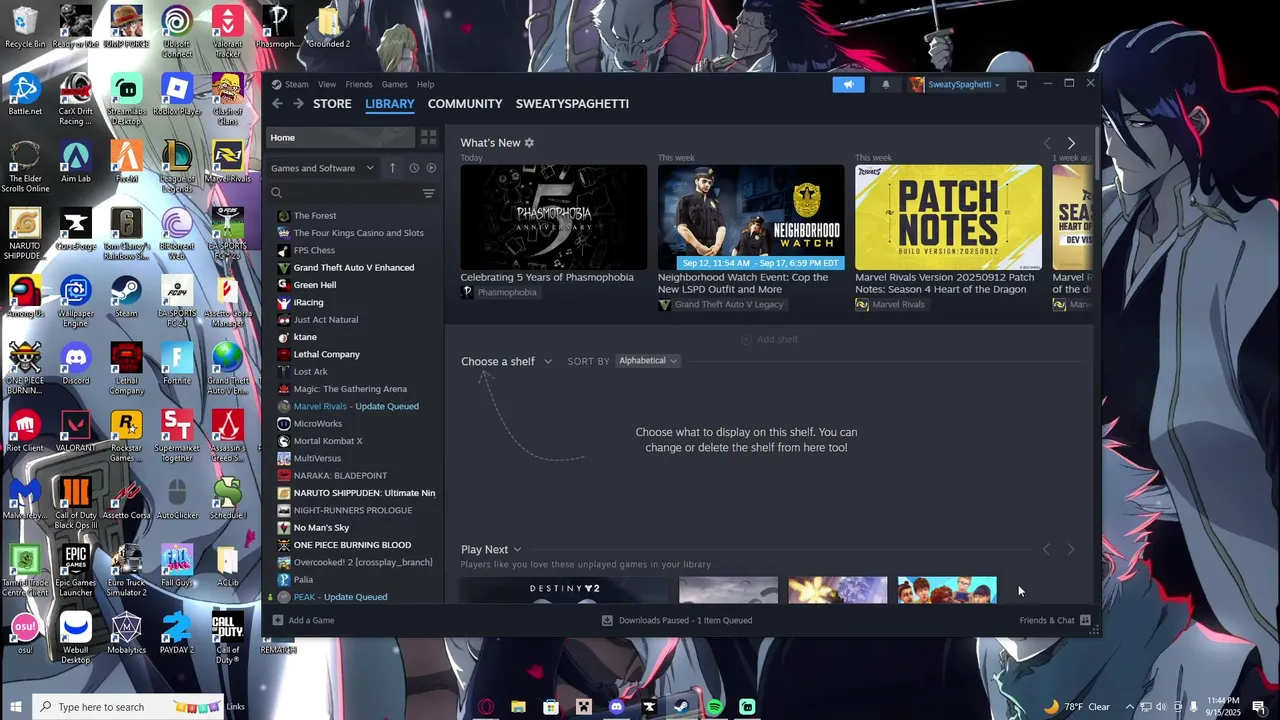Open Downloads Paused status link
The image size is (1280, 720).
685,620
